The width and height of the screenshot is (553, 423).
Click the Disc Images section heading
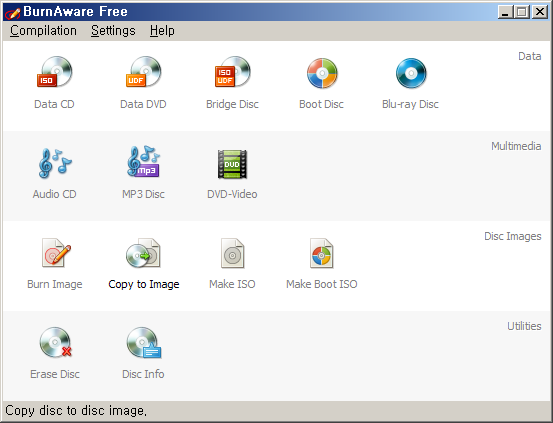pyautogui.click(x=513, y=236)
